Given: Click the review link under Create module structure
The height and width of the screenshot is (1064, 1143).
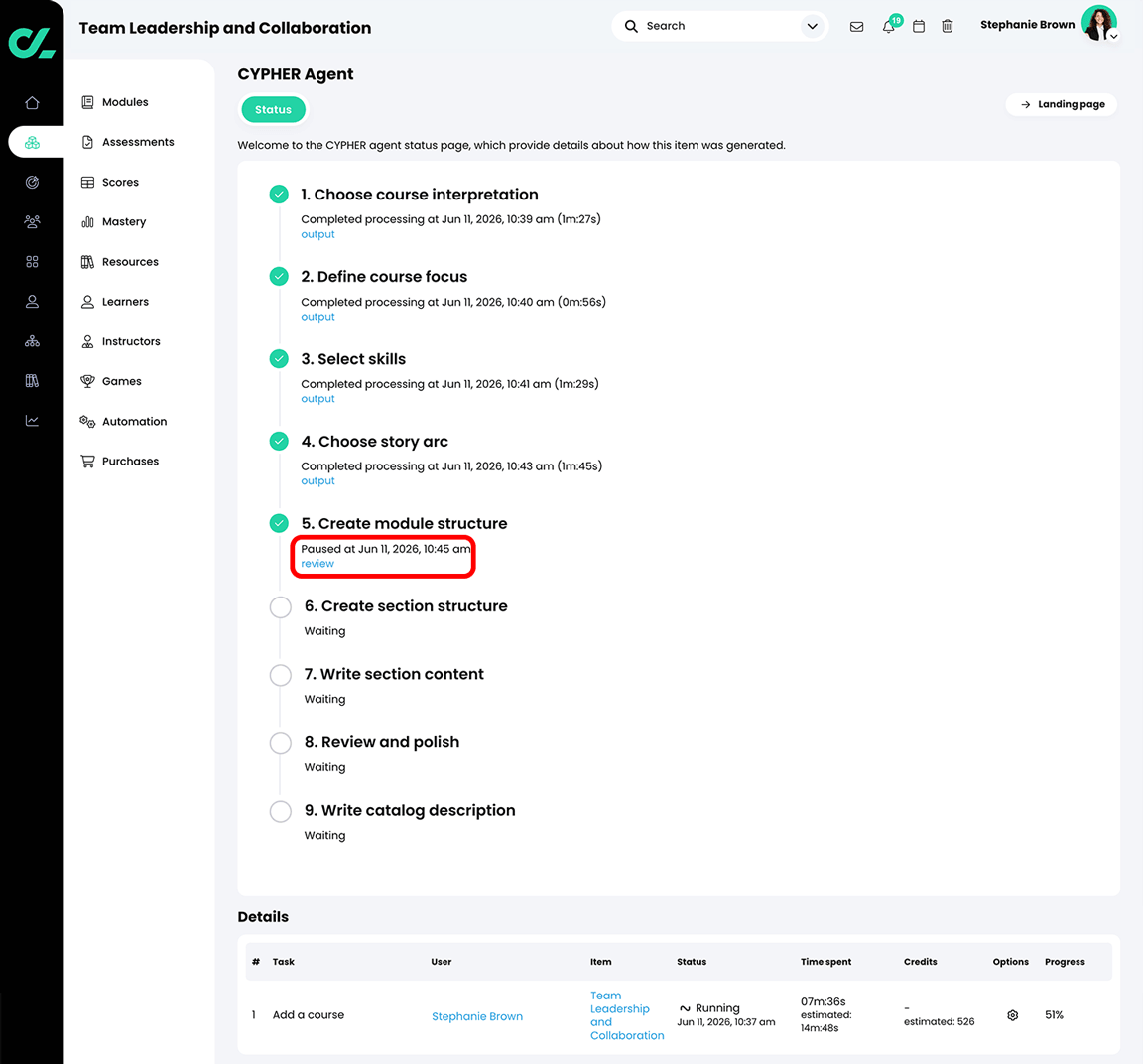Looking at the screenshot, I should pos(317,564).
